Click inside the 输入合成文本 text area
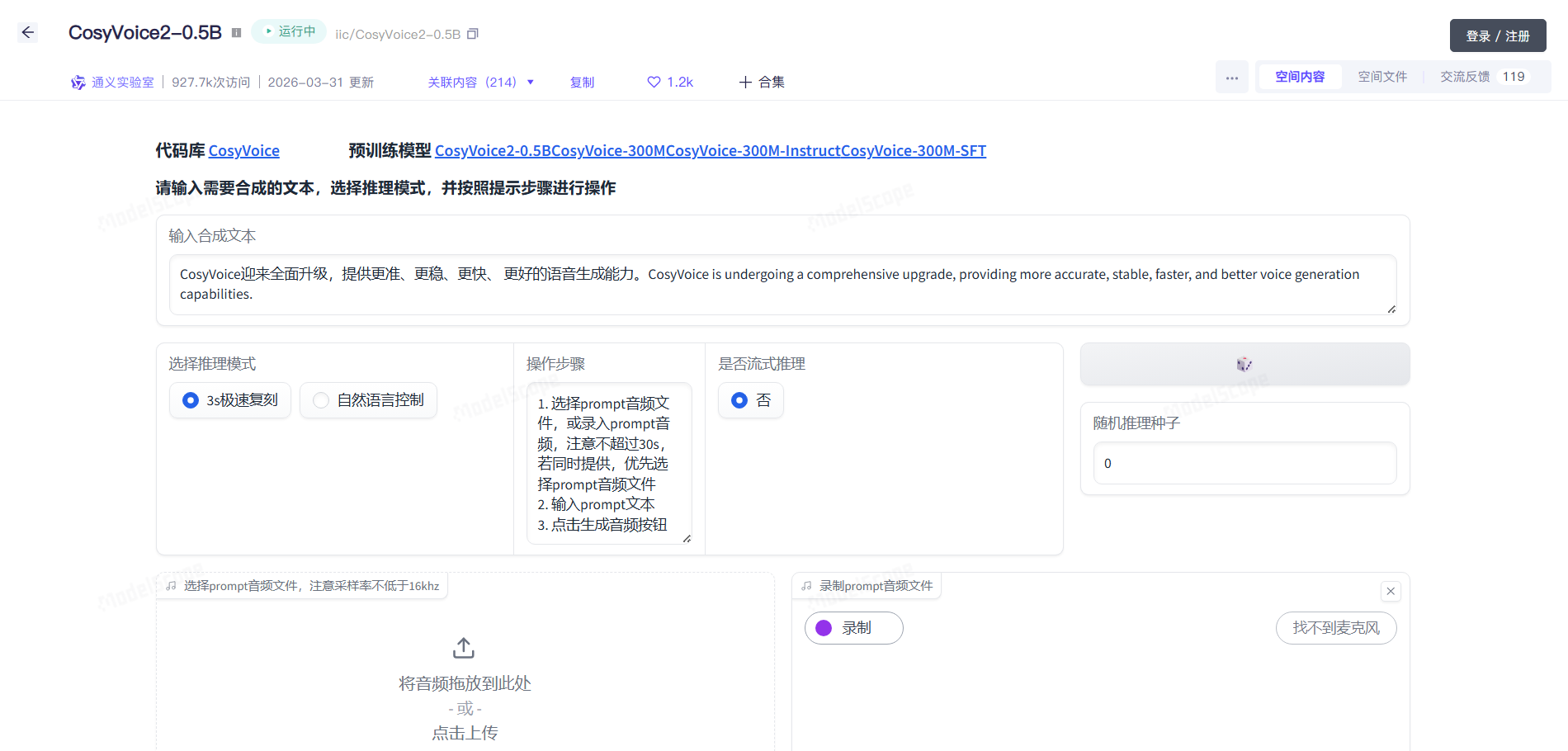The height and width of the screenshot is (751, 1568). 782,285
